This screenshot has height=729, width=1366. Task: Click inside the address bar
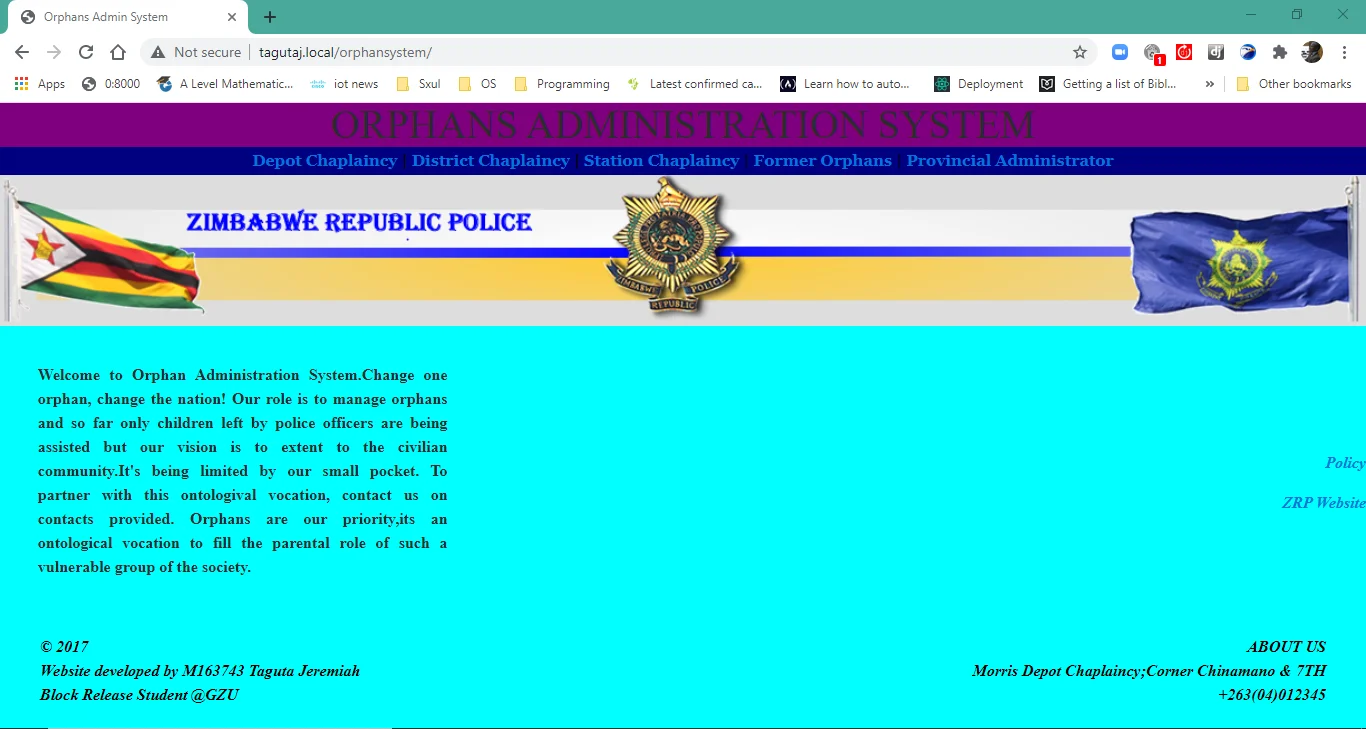tap(500, 52)
